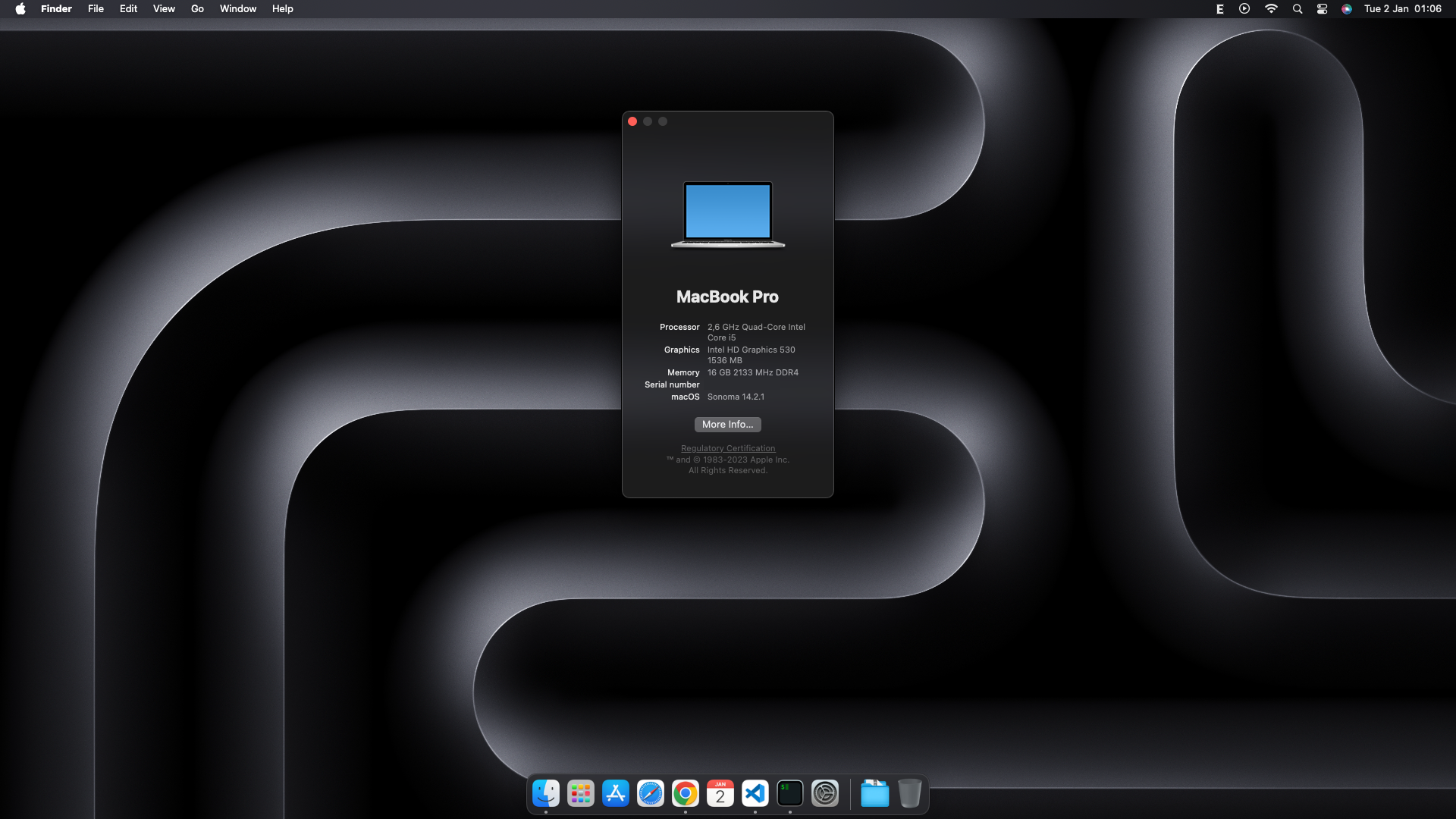Open the Regulatory Certification link
Viewport: 1456px width, 819px height.
(728, 448)
